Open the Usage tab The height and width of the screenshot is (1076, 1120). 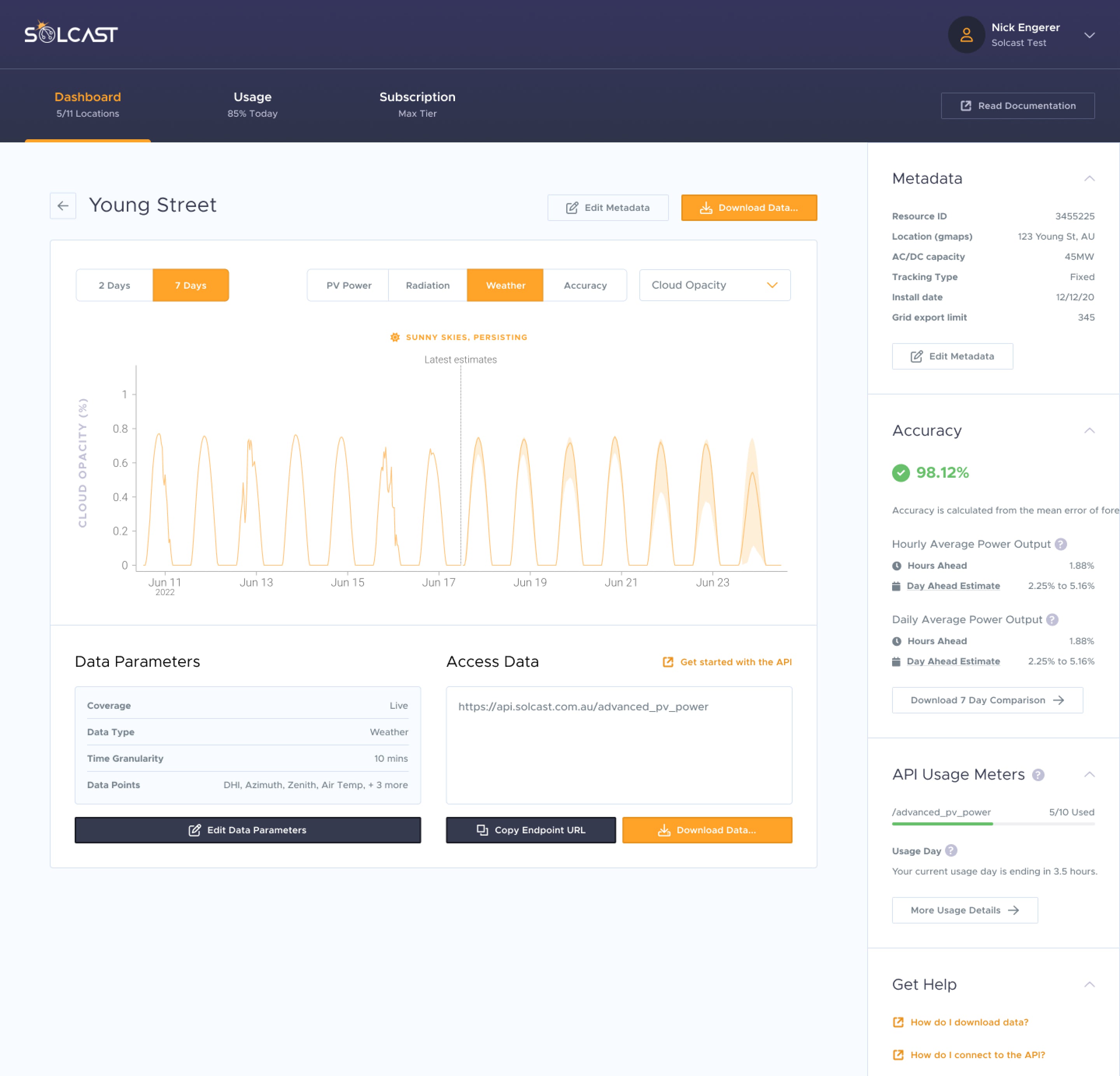(x=252, y=104)
